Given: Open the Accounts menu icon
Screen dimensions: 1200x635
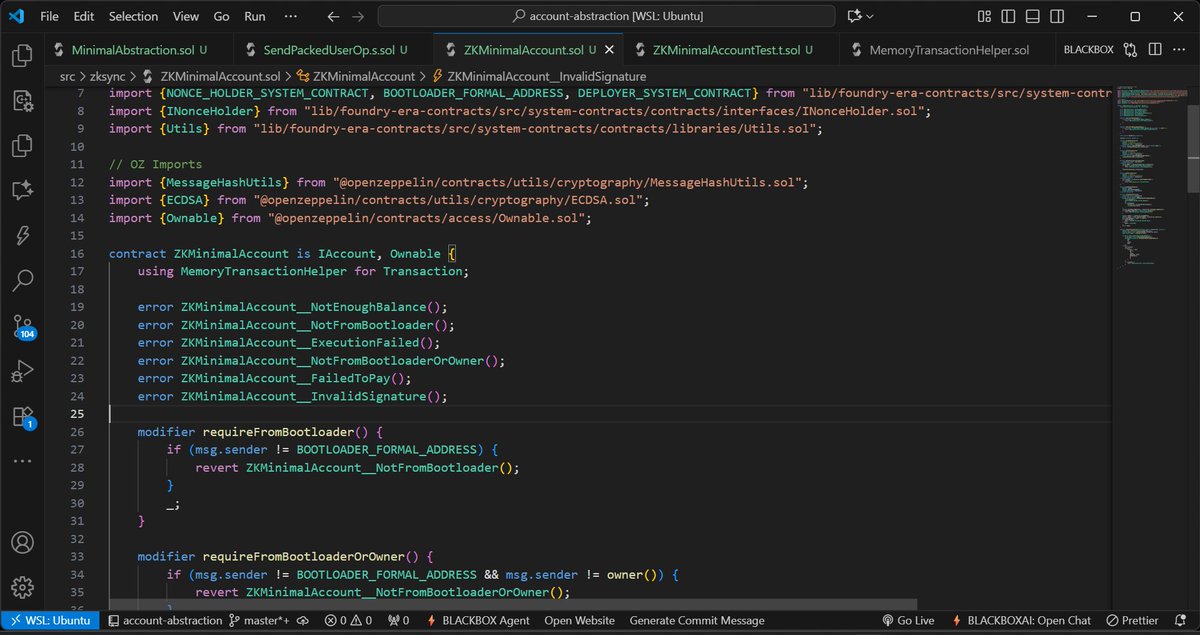Looking at the screenshot, I should (x=22, y=543).
